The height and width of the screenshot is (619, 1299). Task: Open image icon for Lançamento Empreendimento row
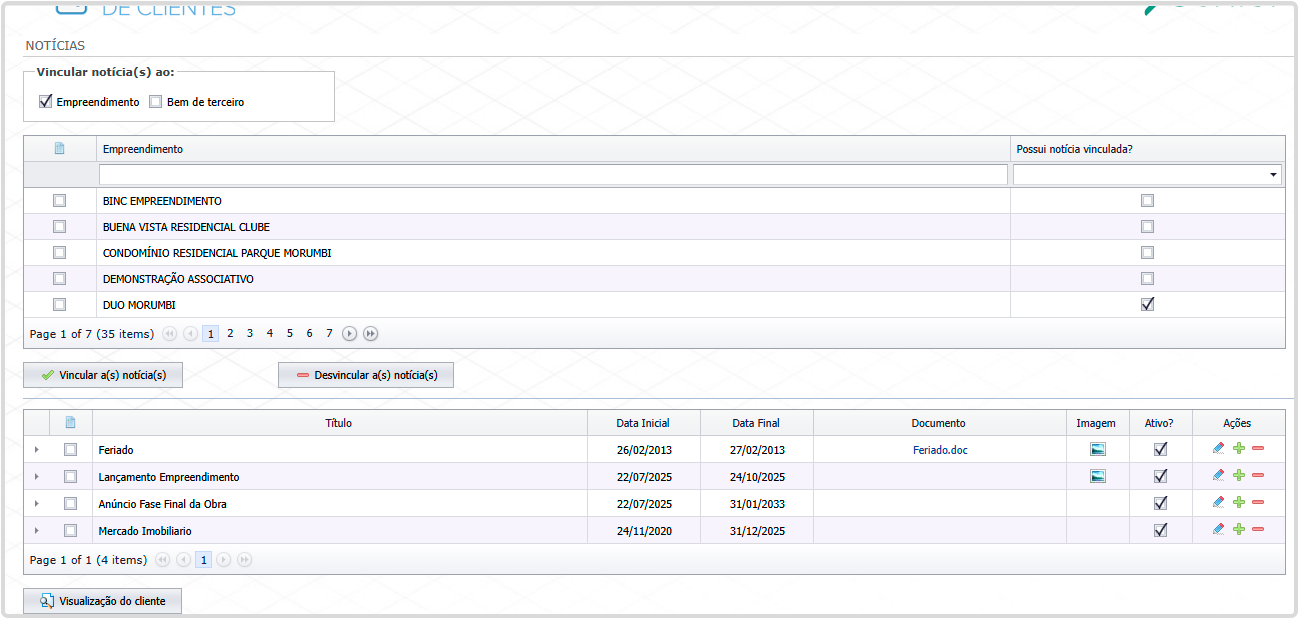click(1098, 477)
